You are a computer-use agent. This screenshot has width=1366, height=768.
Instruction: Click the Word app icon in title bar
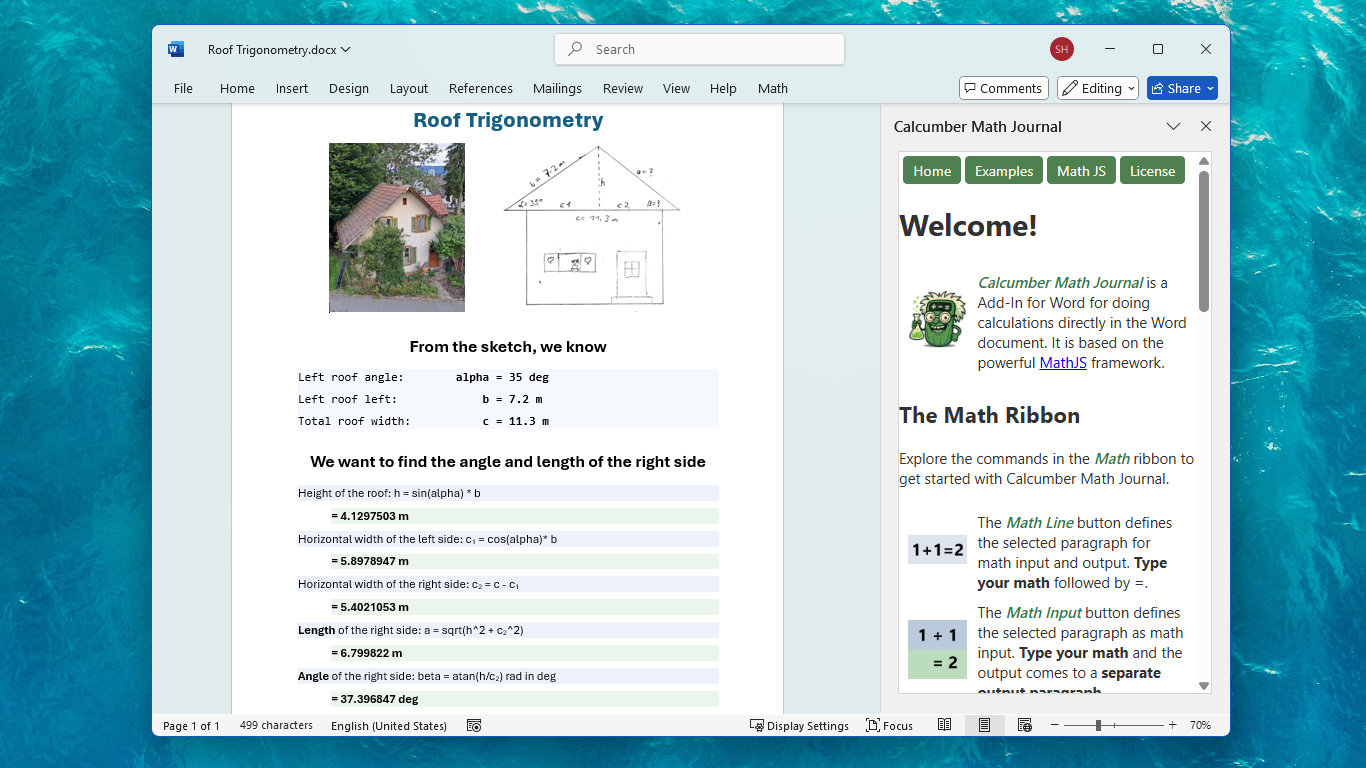point(176,49)
